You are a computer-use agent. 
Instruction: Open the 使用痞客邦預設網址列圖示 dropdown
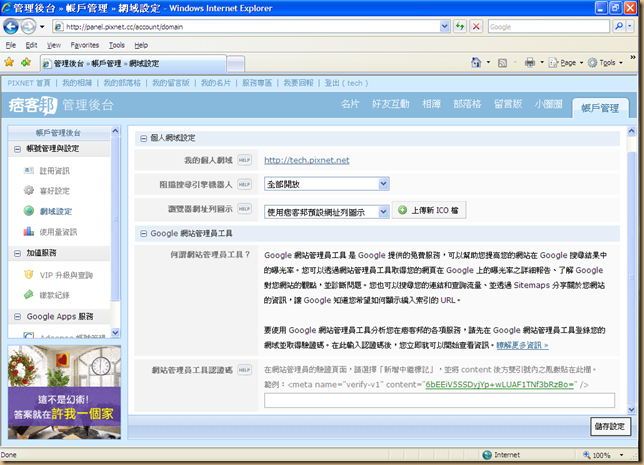[x=327, y=212]
